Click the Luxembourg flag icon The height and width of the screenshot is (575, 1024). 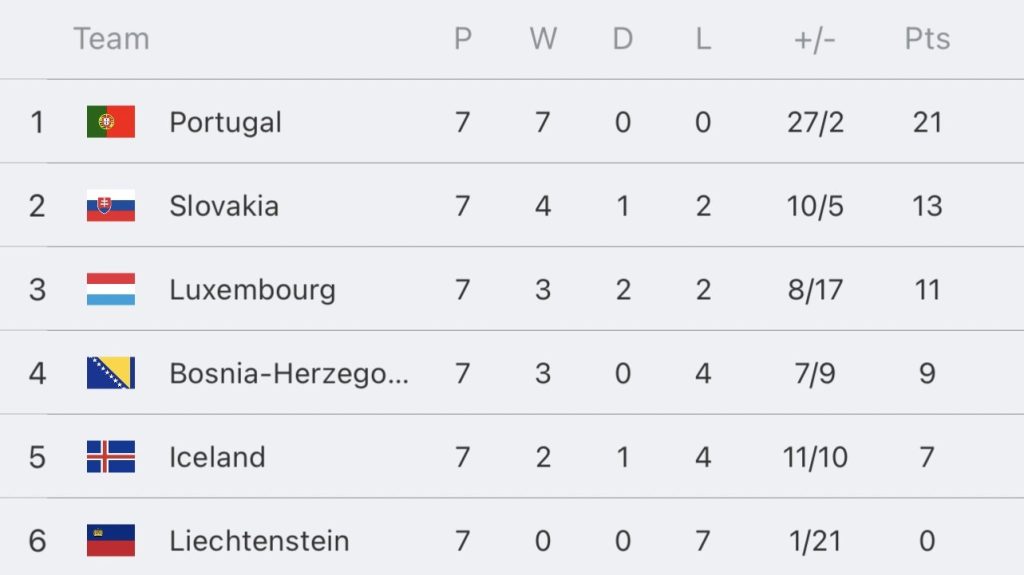click(x=111, y=289)
